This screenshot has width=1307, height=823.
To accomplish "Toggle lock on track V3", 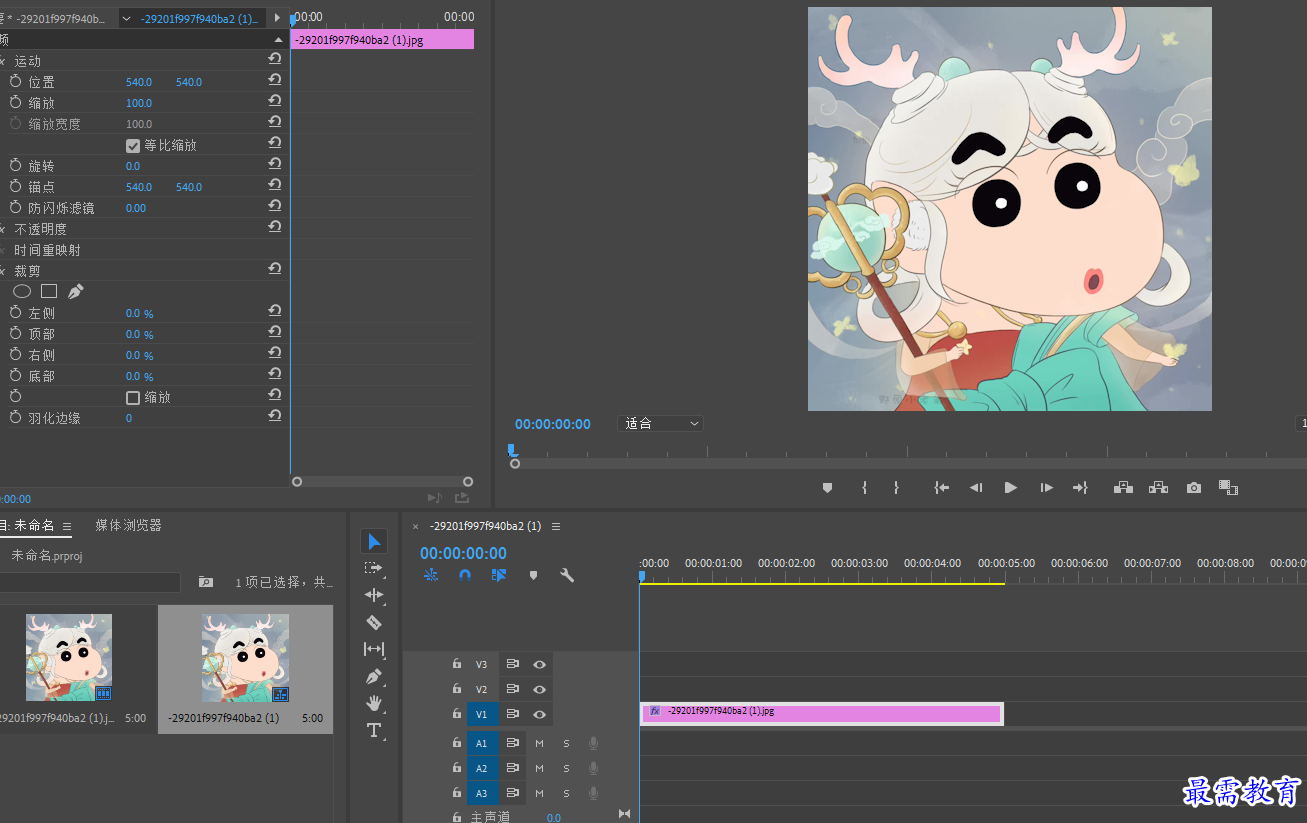I will [x=457, y=664].
